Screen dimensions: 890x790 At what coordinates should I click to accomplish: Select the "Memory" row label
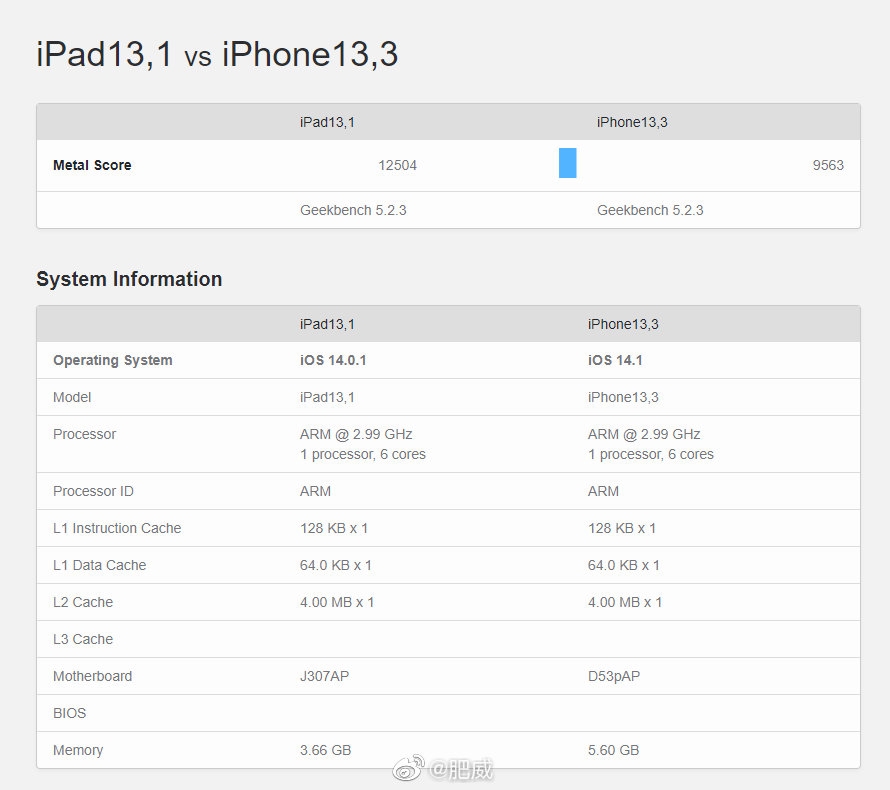[78, 750]
